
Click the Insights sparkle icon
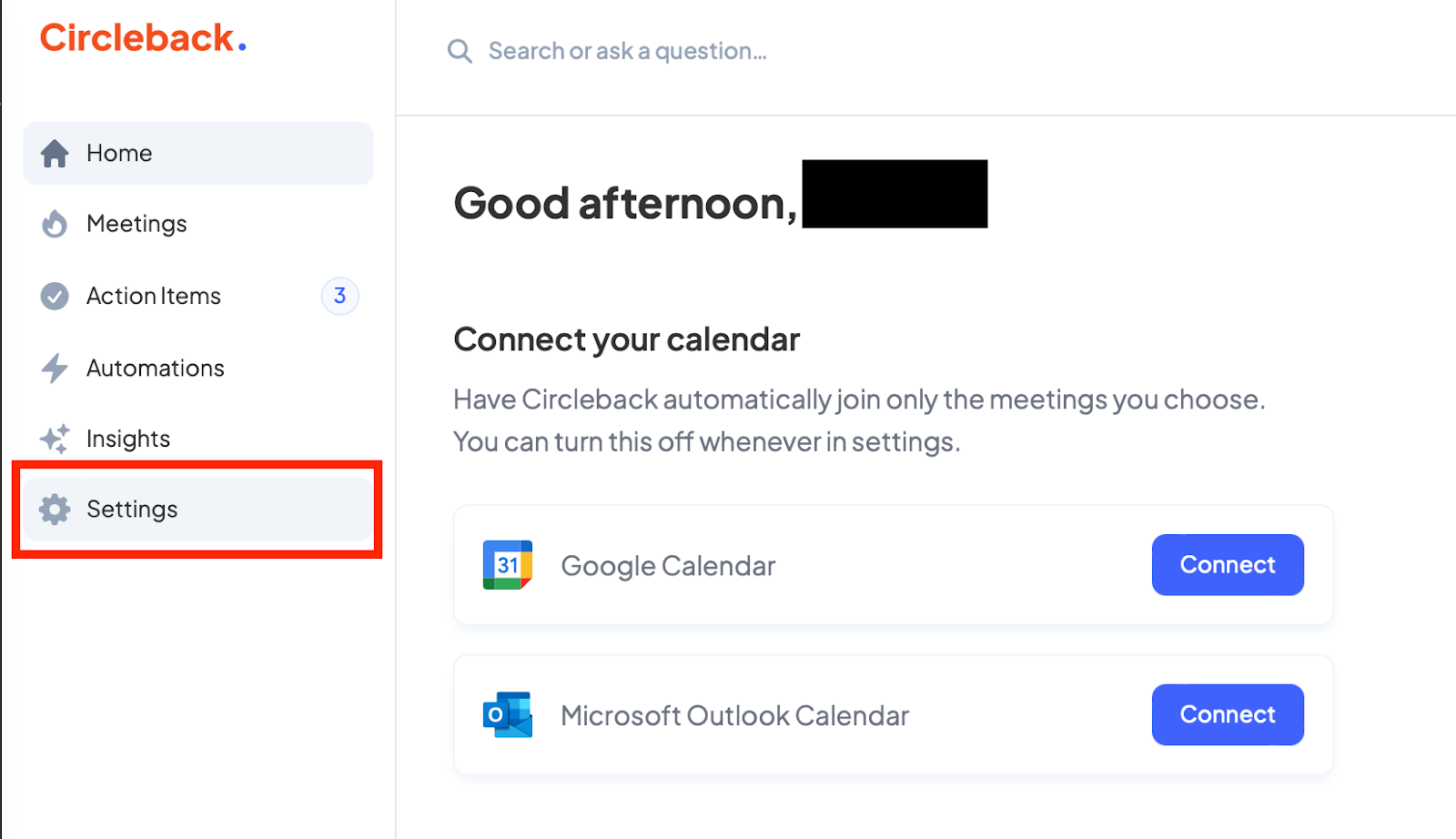pyautogui.click(x=55, y=439)
